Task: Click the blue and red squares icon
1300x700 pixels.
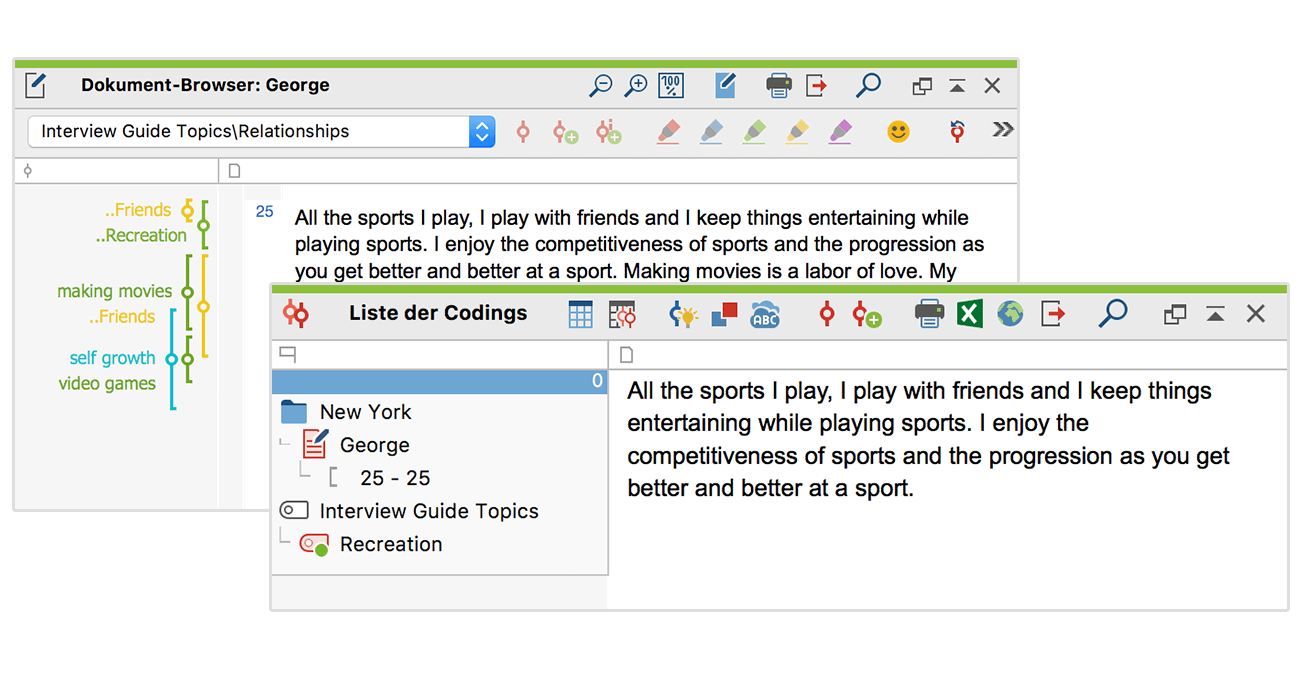Action: (x=724, y=315)
